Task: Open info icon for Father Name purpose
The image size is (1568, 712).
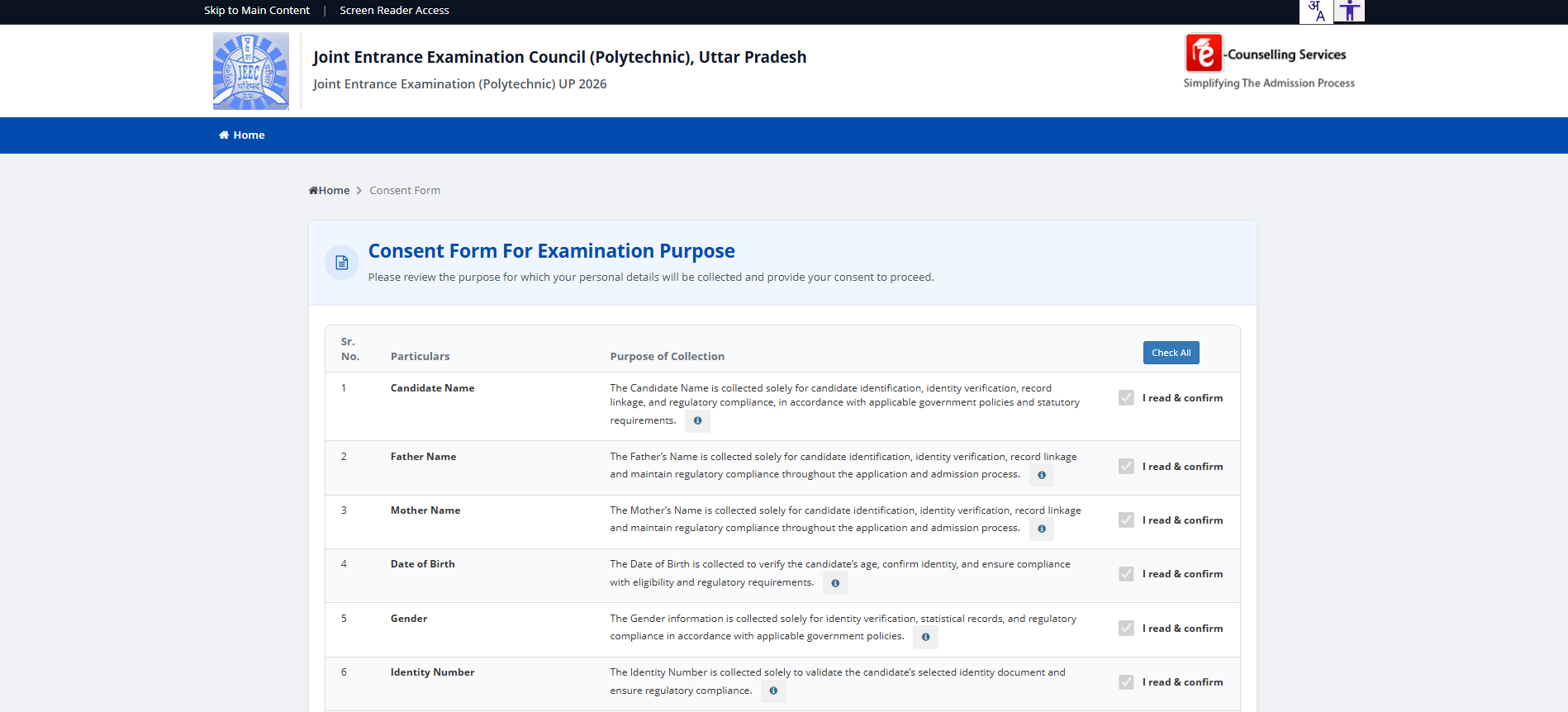Action: (1042, 475)
